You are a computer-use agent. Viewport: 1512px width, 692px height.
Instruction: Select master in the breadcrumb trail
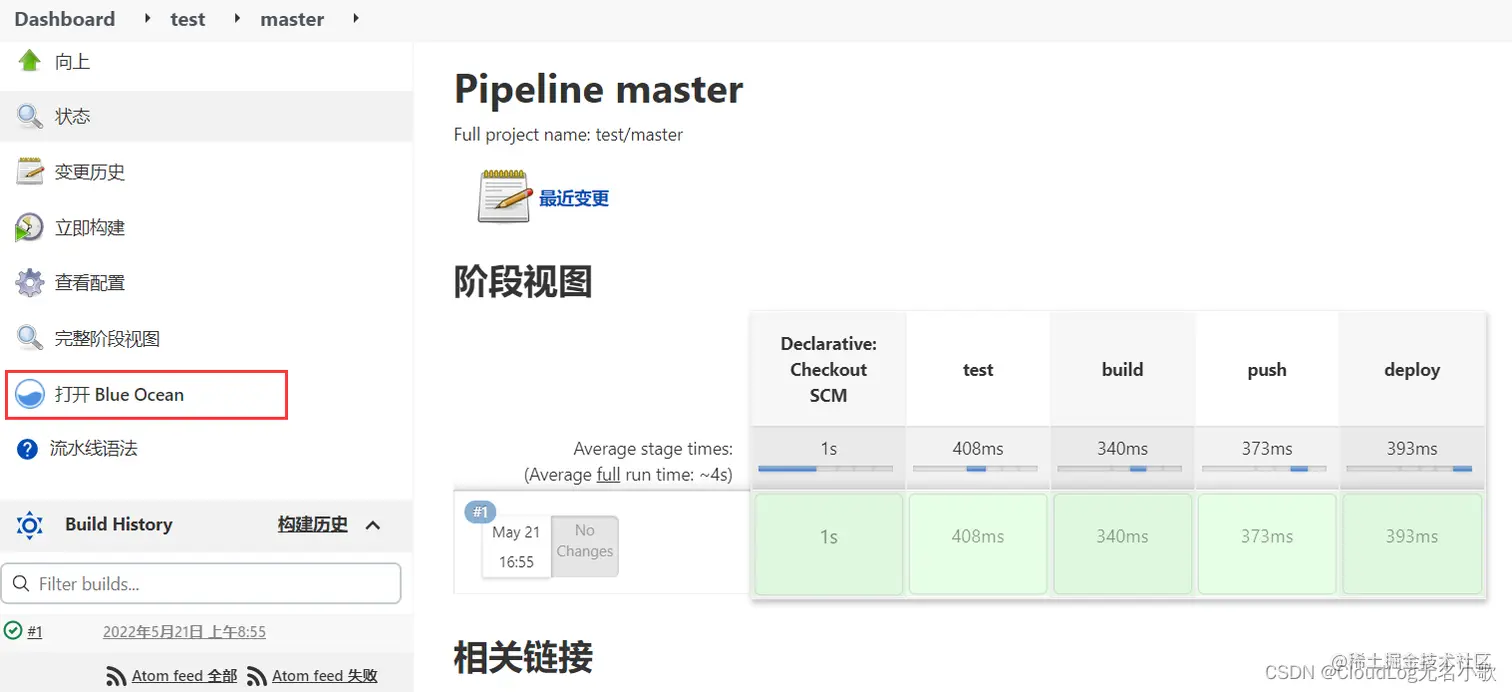click(x=291, y=19)
